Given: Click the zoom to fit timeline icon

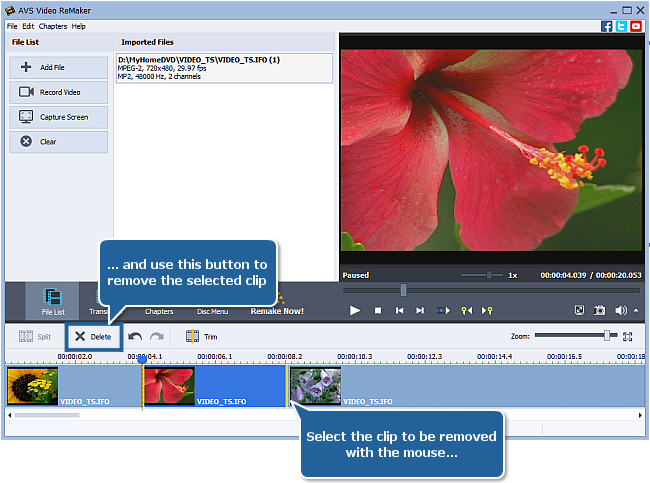Looking at the screenshot, I should coord(628,337).
